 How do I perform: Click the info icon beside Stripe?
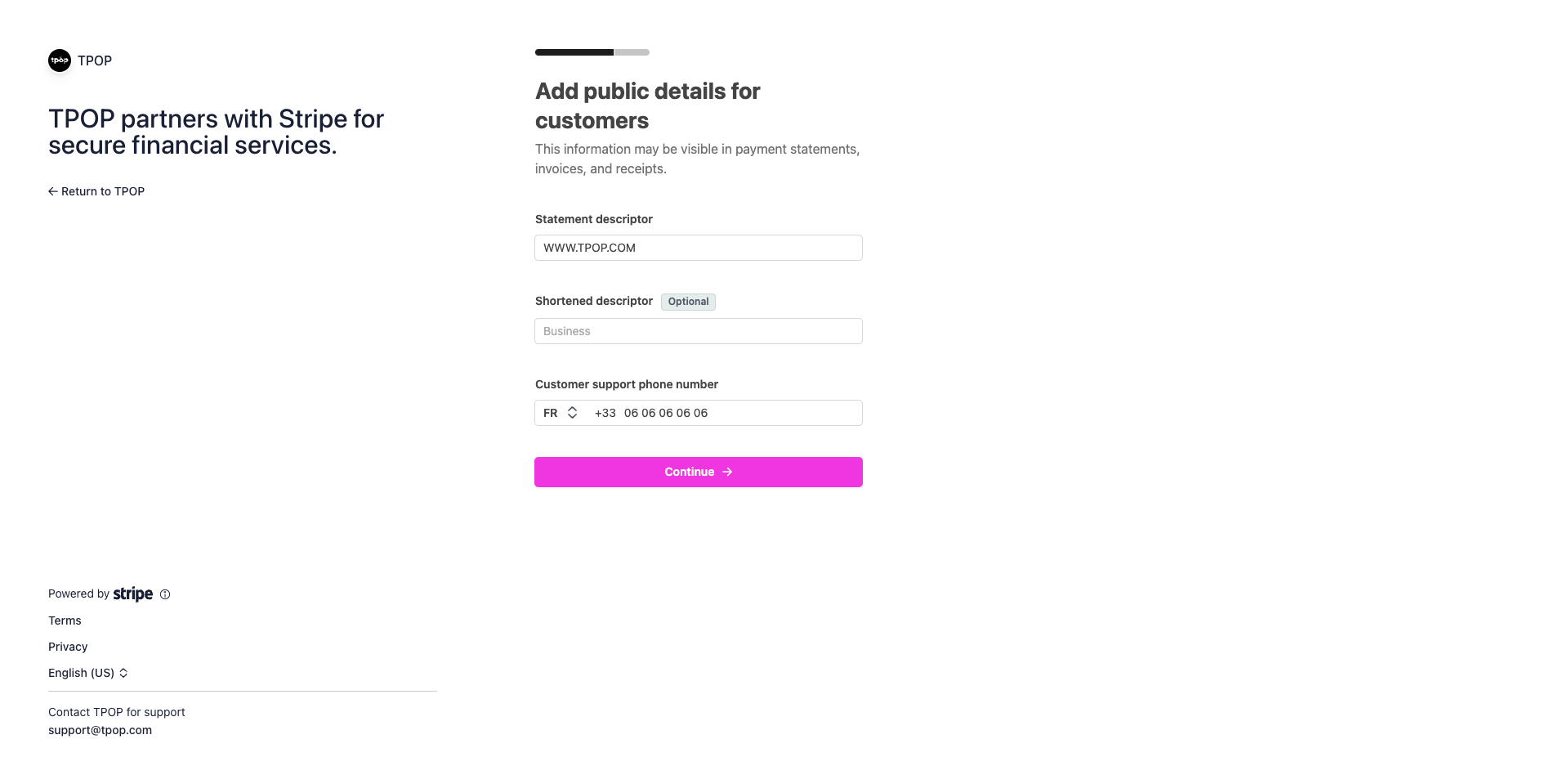point(165,594)
